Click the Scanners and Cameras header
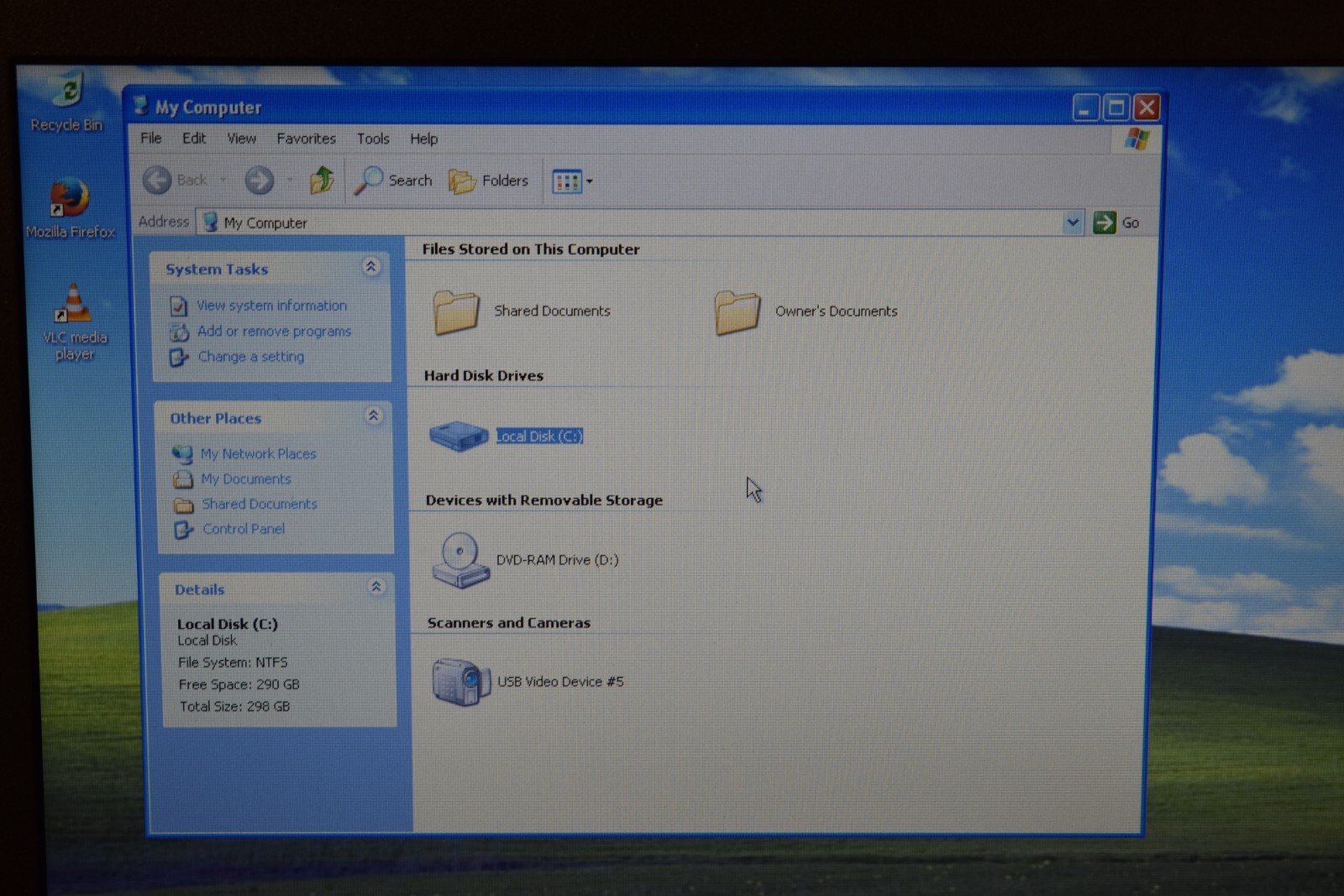The width and height of the screenshot is (1344, 896). (x=509, y=622)
